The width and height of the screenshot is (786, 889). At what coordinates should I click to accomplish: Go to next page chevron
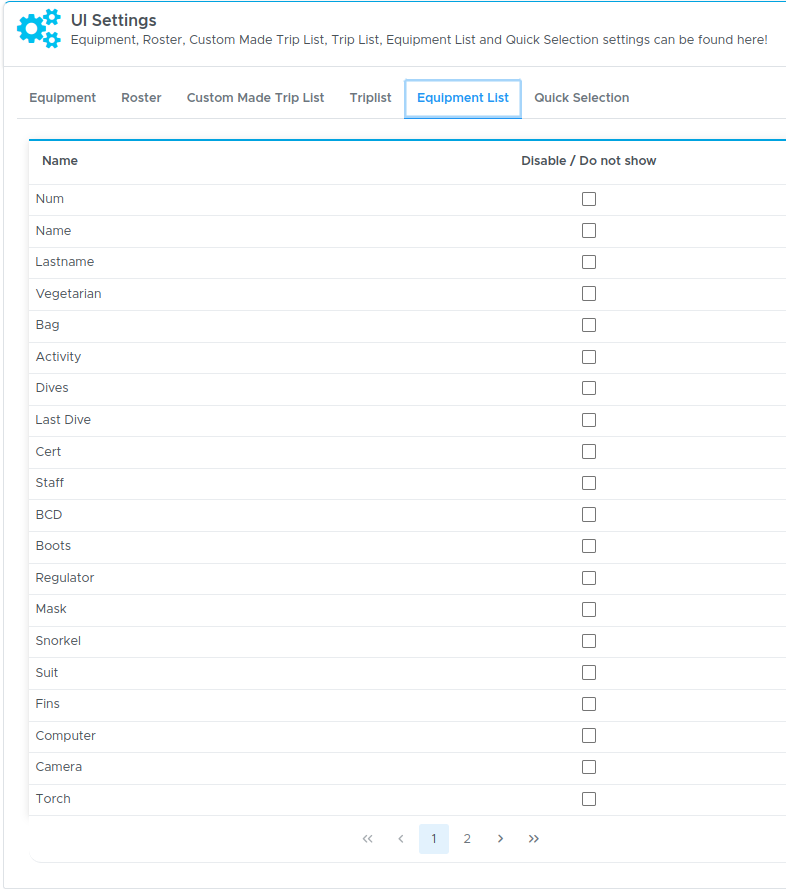500,839
